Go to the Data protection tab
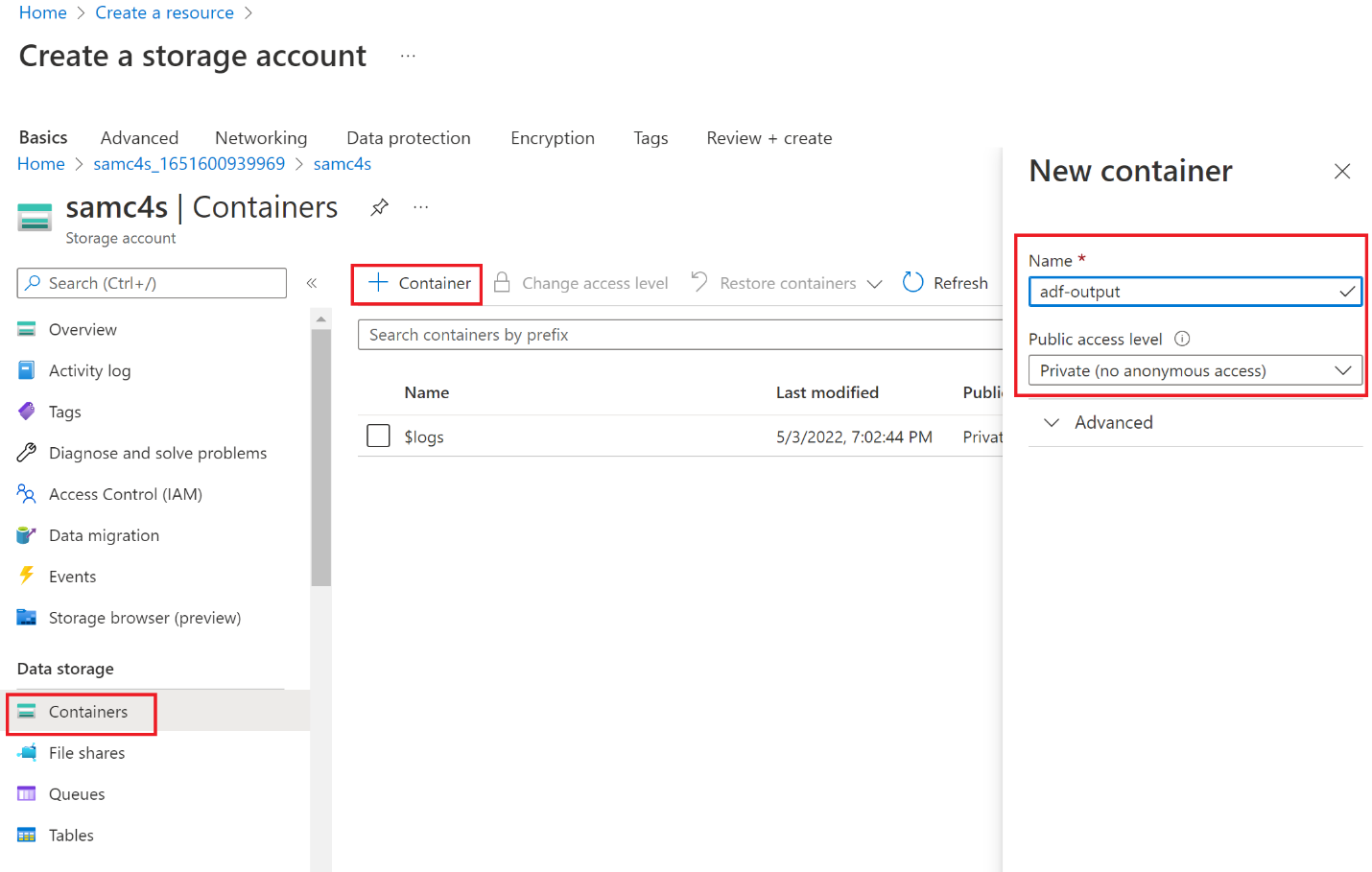This screenshot has height=872, width=1372. tap(409, 138)
